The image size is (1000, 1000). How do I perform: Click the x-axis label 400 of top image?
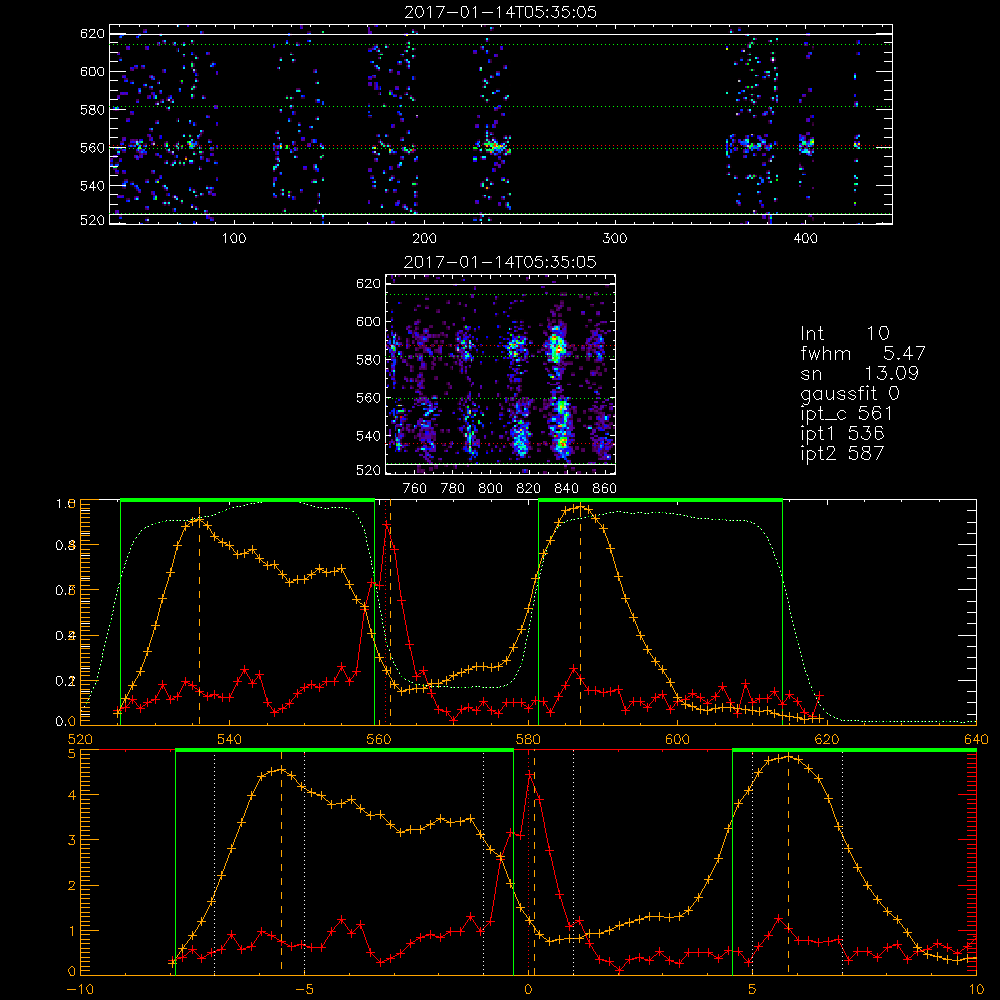pyautogui.click(x=805, y=239)
